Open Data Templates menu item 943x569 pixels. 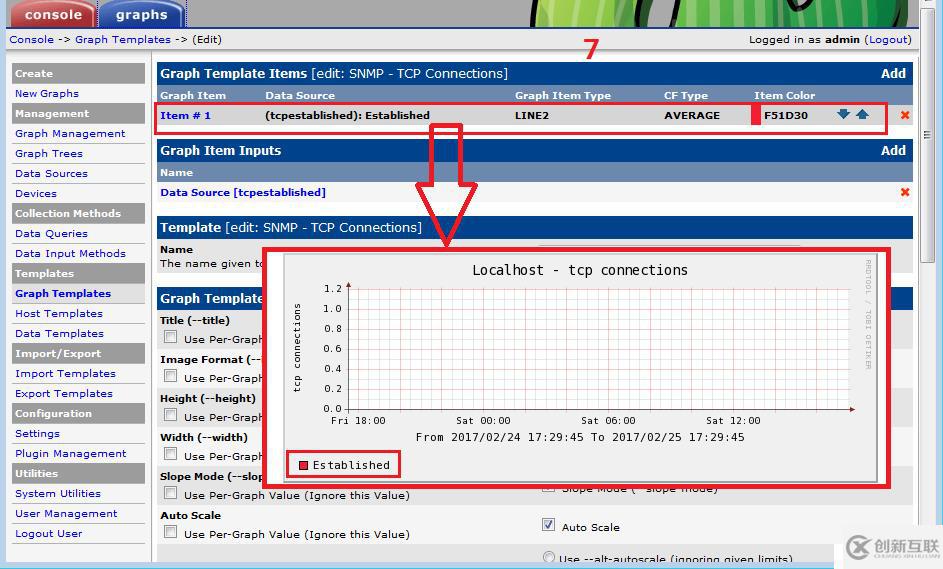[59, 333]
